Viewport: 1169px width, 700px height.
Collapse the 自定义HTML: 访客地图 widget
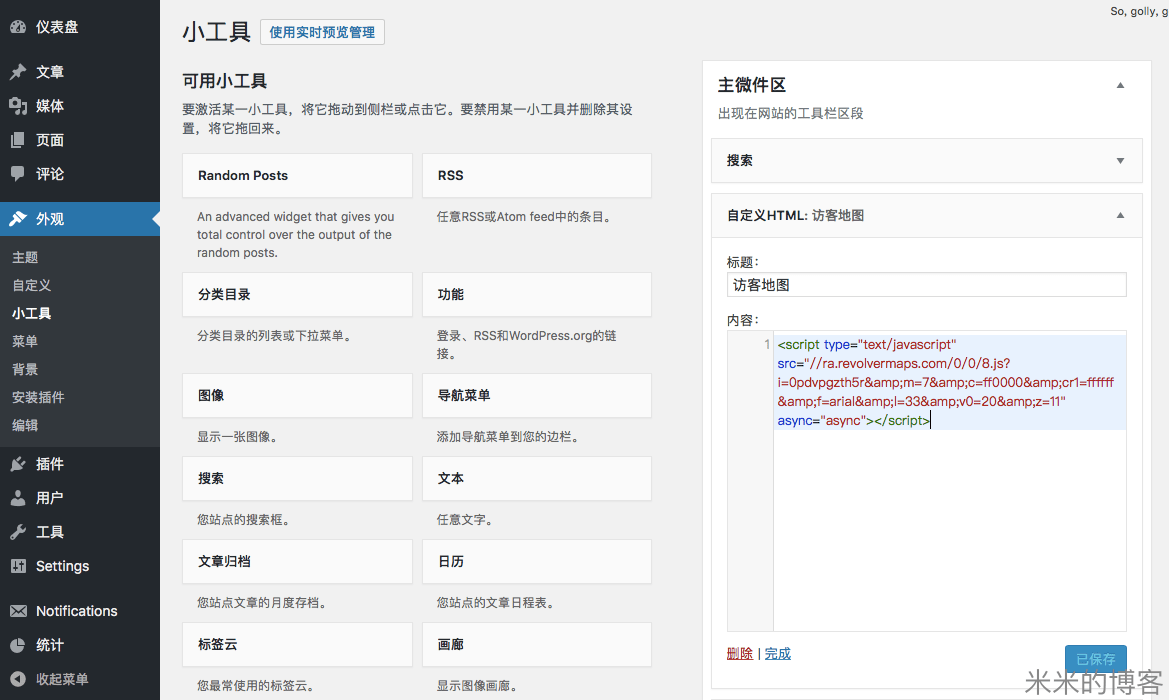click(x=1120, y=215)
